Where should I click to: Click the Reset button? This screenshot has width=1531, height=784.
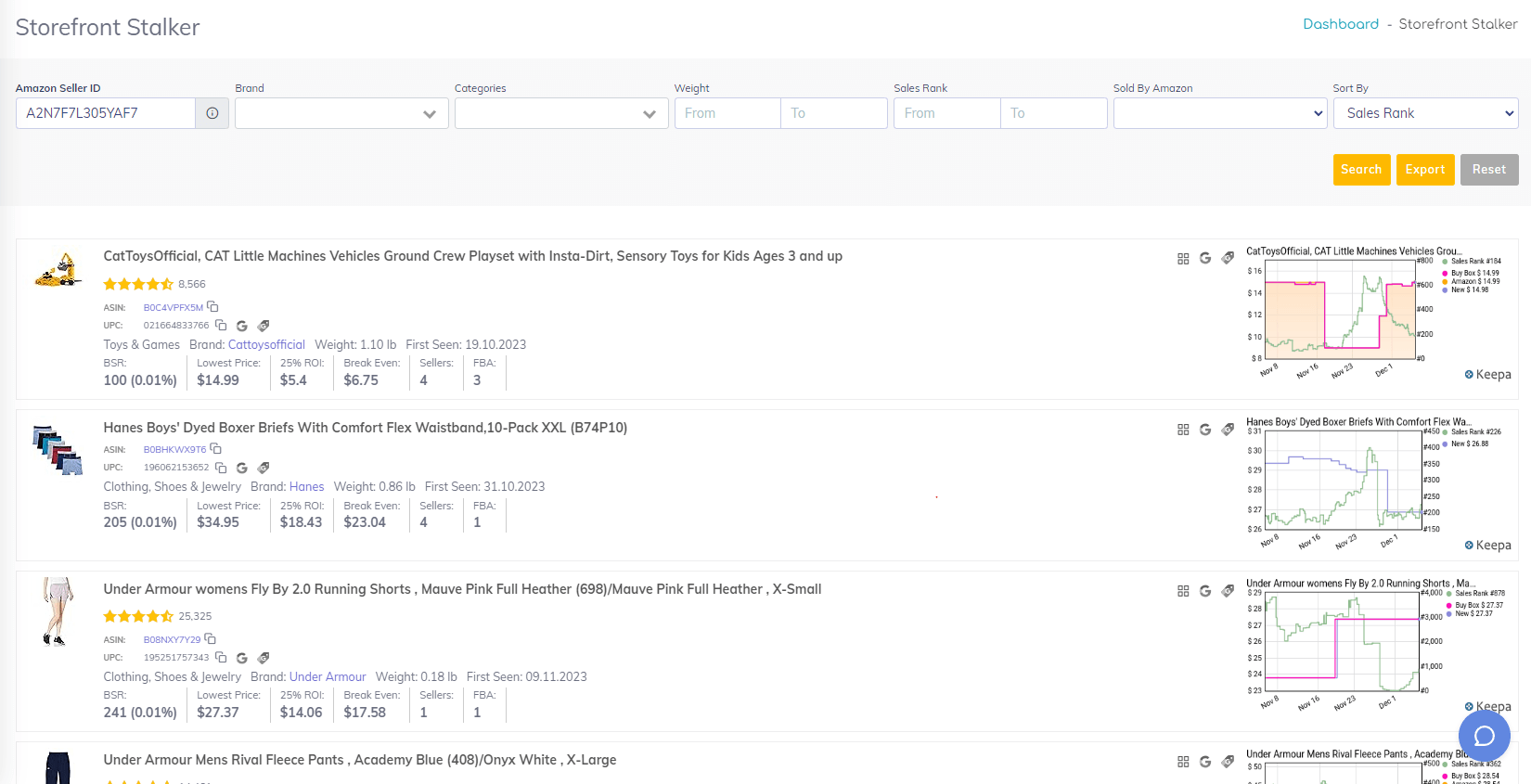click(x=1489, y=170)
